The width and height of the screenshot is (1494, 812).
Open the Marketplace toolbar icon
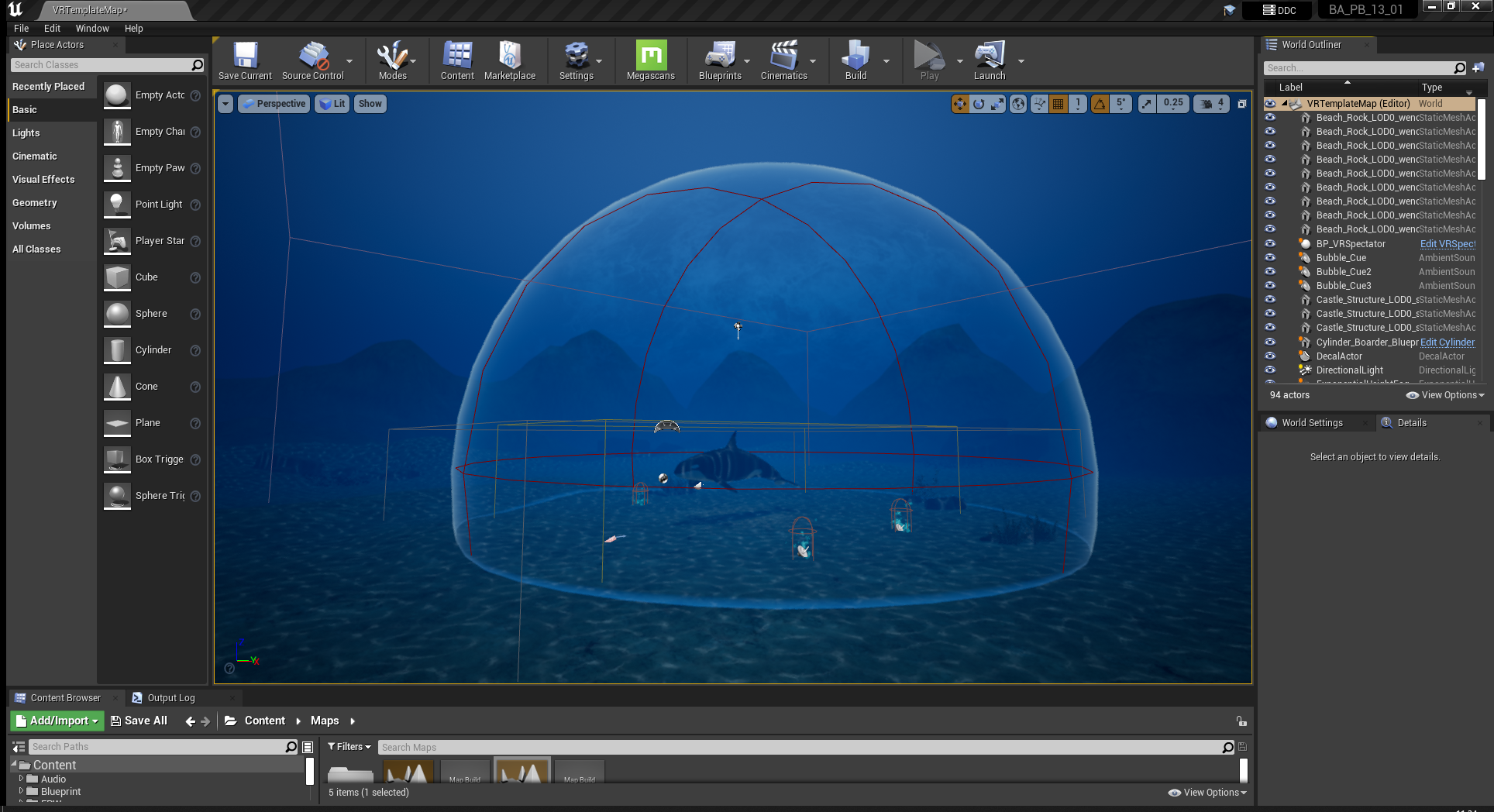(510, 60)
